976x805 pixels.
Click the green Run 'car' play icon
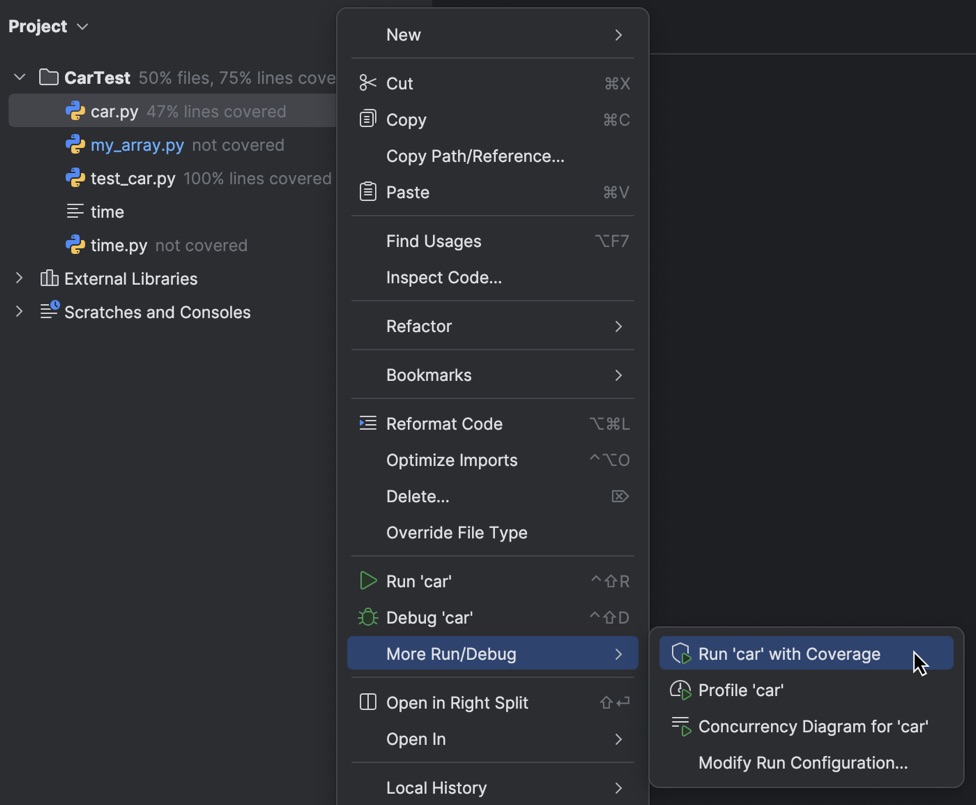(x=368, y=580)
